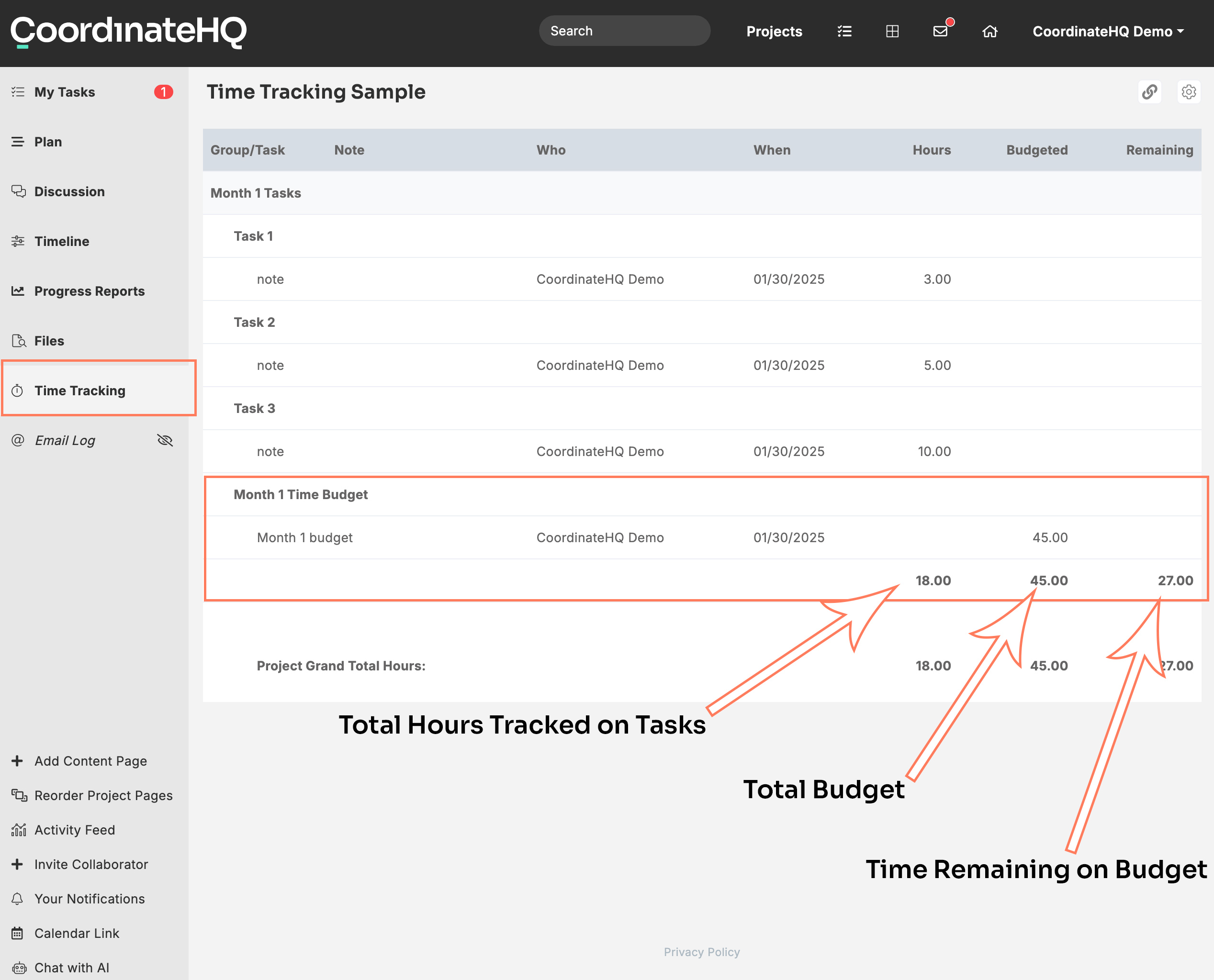The image size is (1214, 980).
Task: Click the 5.00 hours value under Task 2
Action: click(937, 365)
